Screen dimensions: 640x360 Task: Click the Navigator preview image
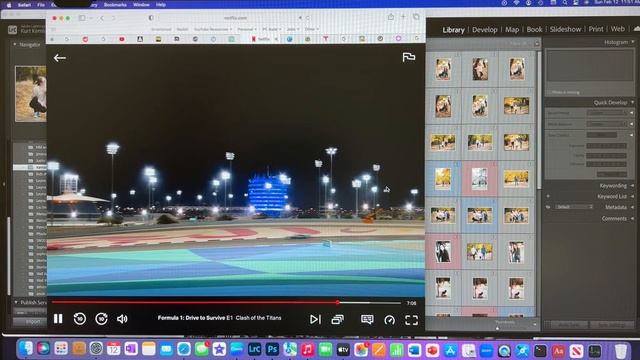[x=31, y=94]
